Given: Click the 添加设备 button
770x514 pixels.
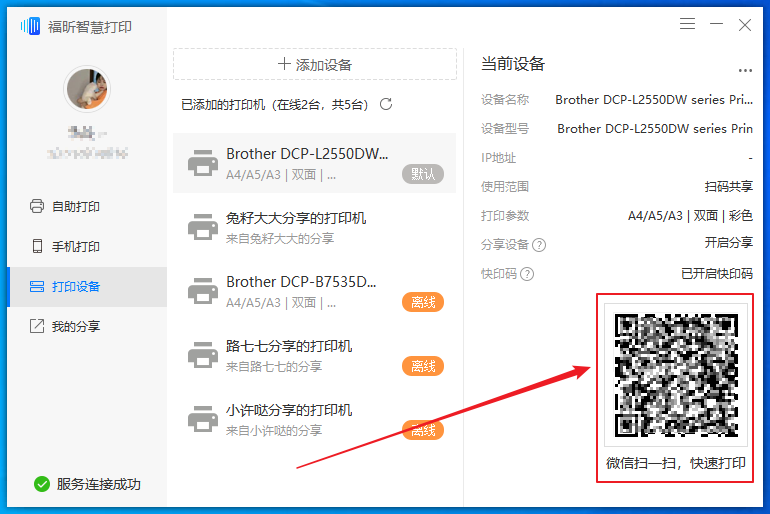Looking at the screenshot, I should 315,64.
